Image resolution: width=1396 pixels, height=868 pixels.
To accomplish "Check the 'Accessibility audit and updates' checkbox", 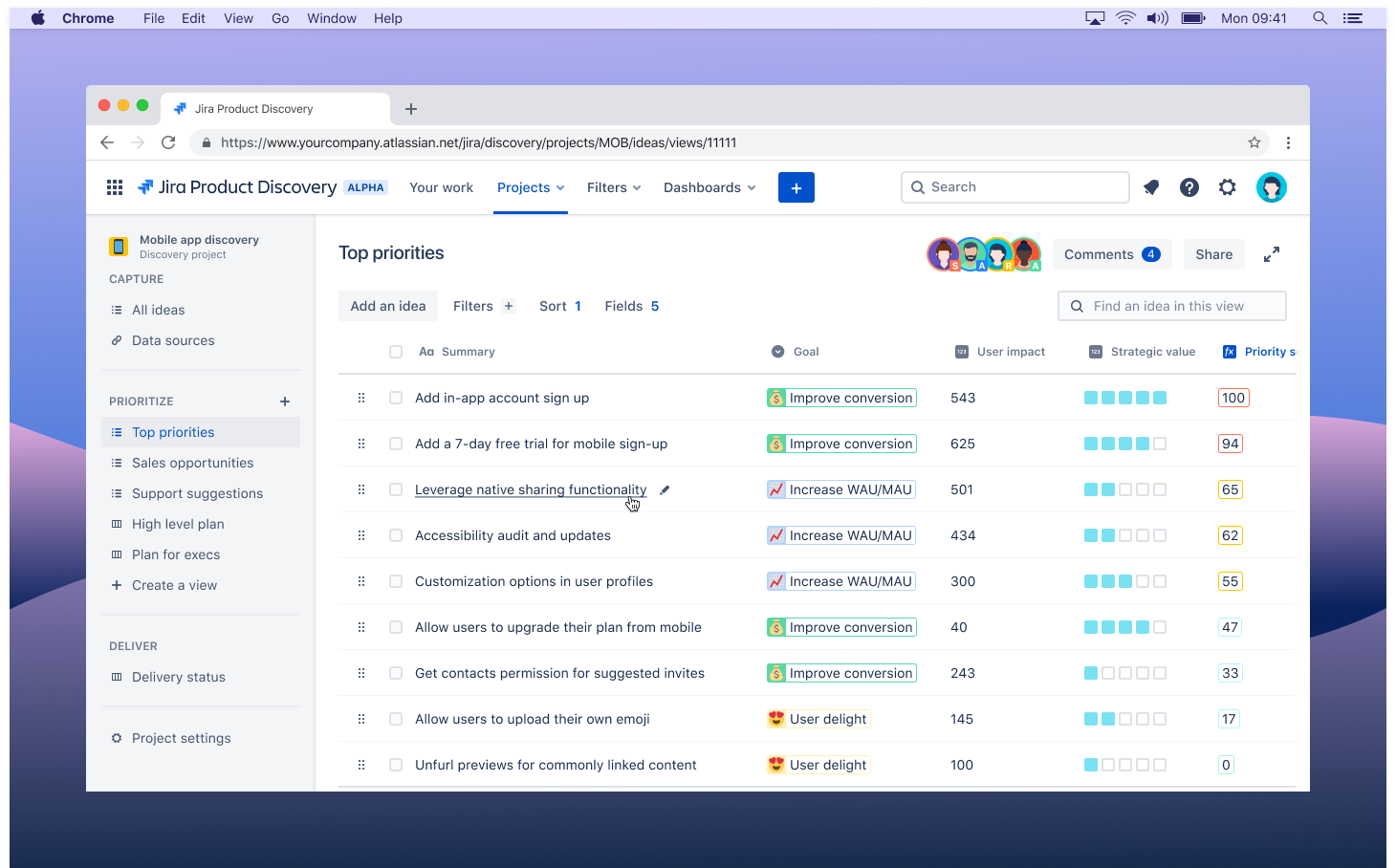I will pos(396,535).
